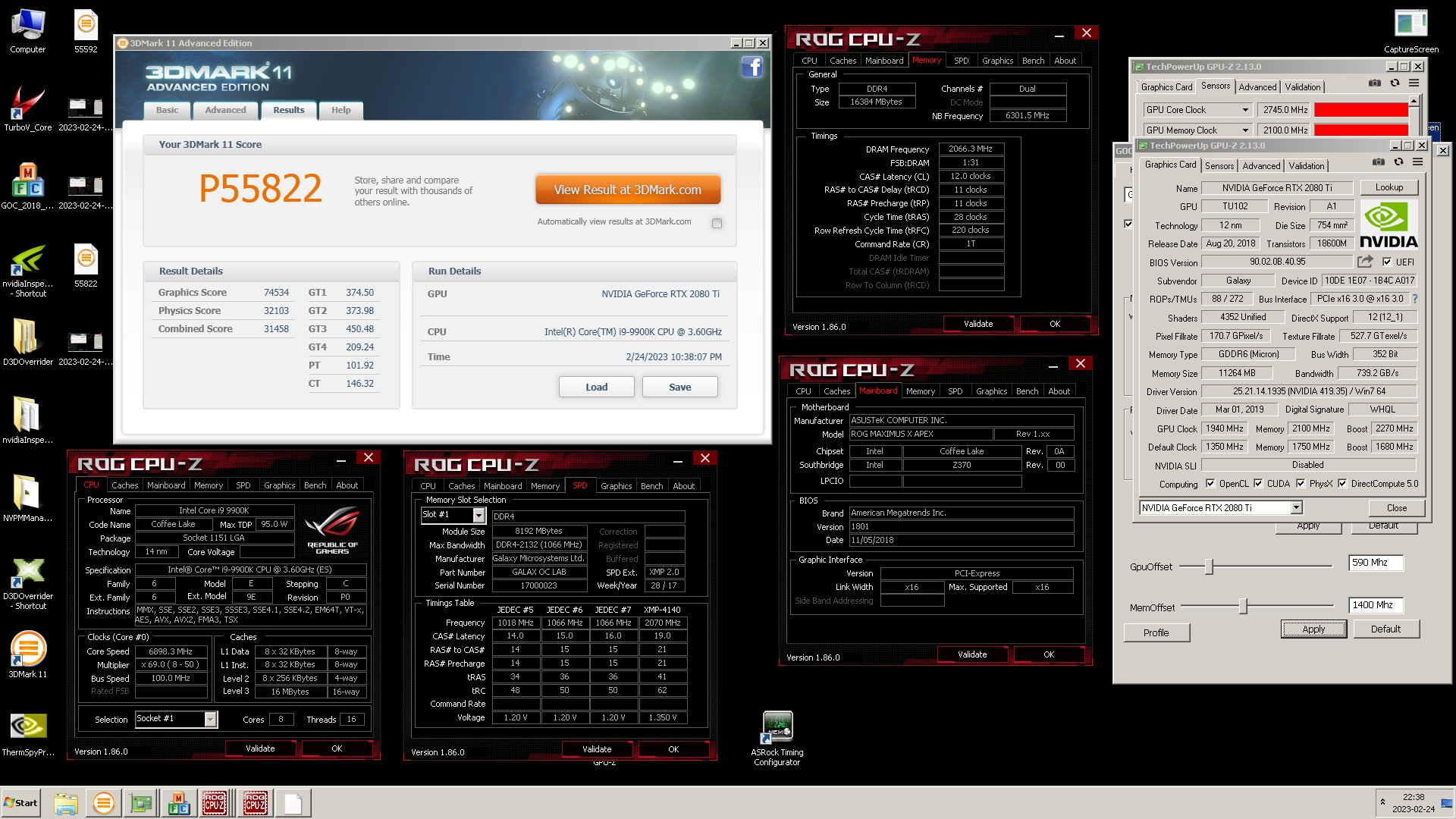
Task: Show hidden tray icons arrow
Action: click(x=1382, y=802)
